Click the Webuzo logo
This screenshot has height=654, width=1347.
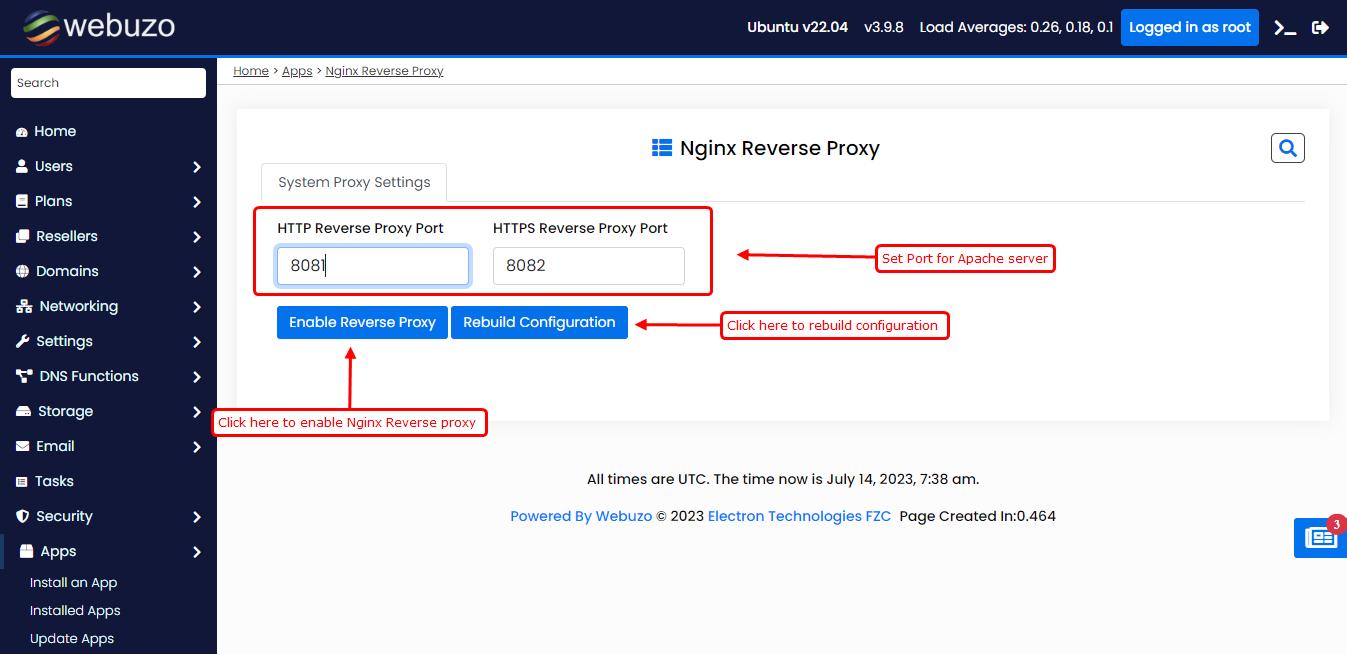[x=99, y=27]
